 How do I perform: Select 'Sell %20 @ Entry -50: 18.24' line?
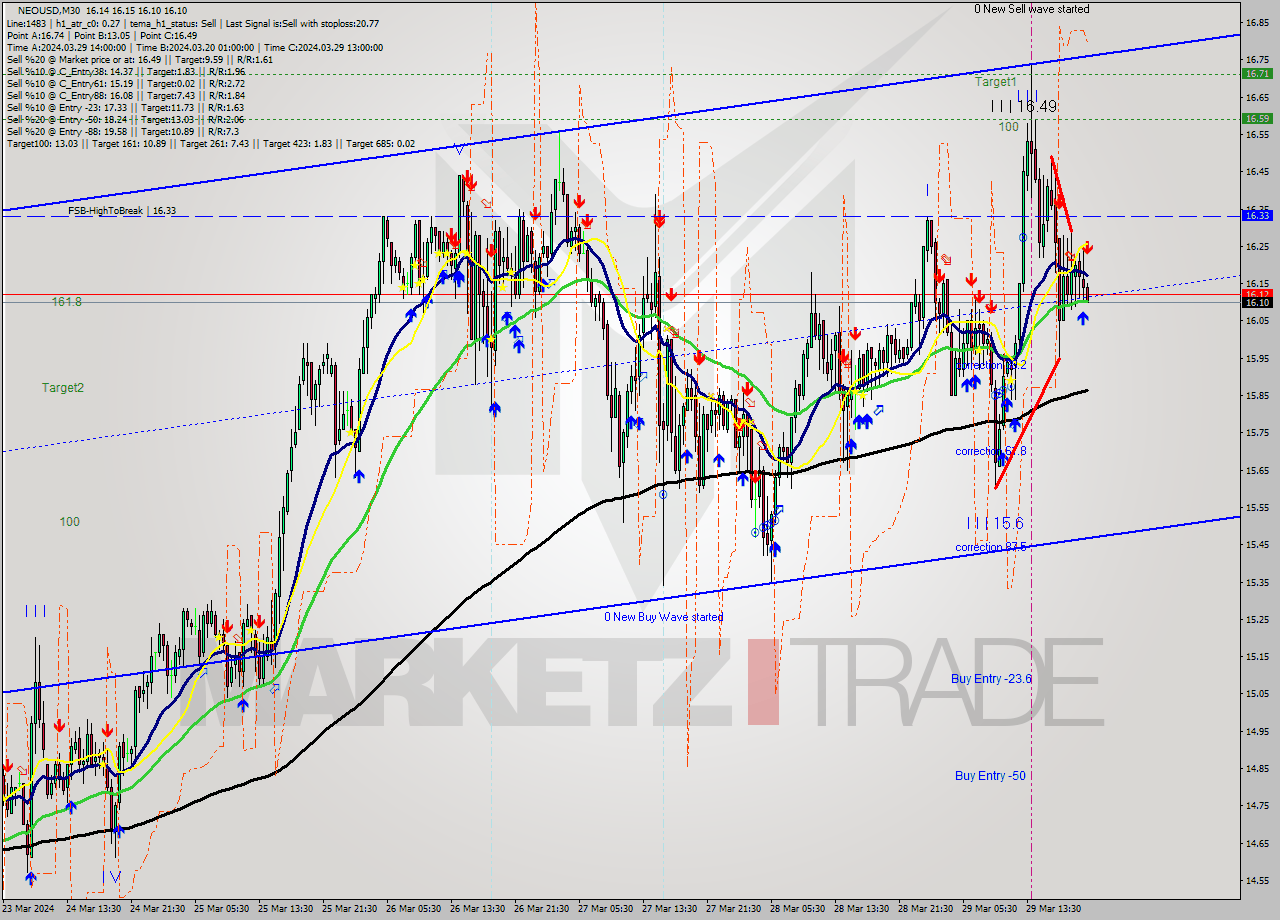125,119
